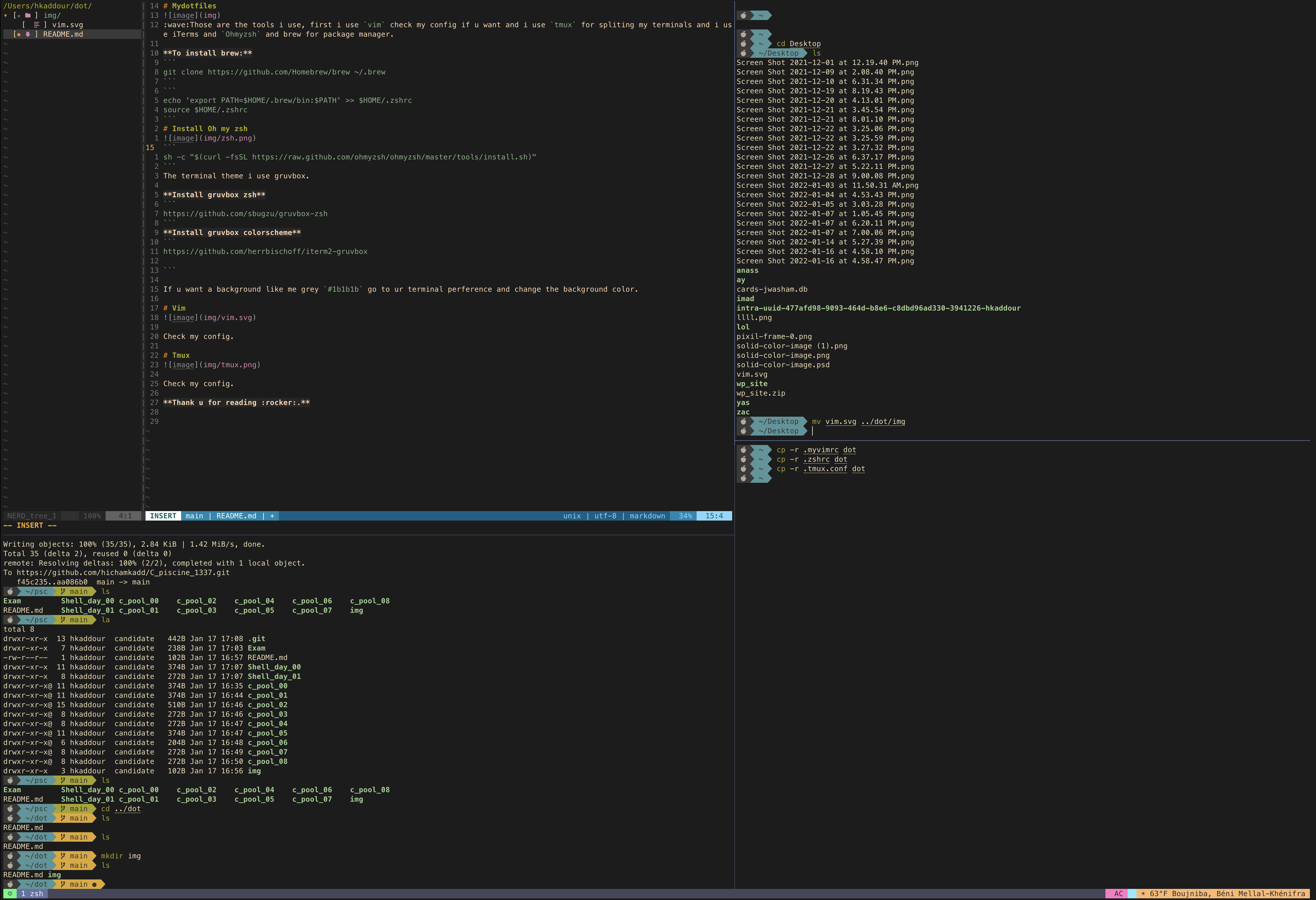
Task: Switch to the '1 zsh' tmux window tab
Action: click(x=32, y=894)
